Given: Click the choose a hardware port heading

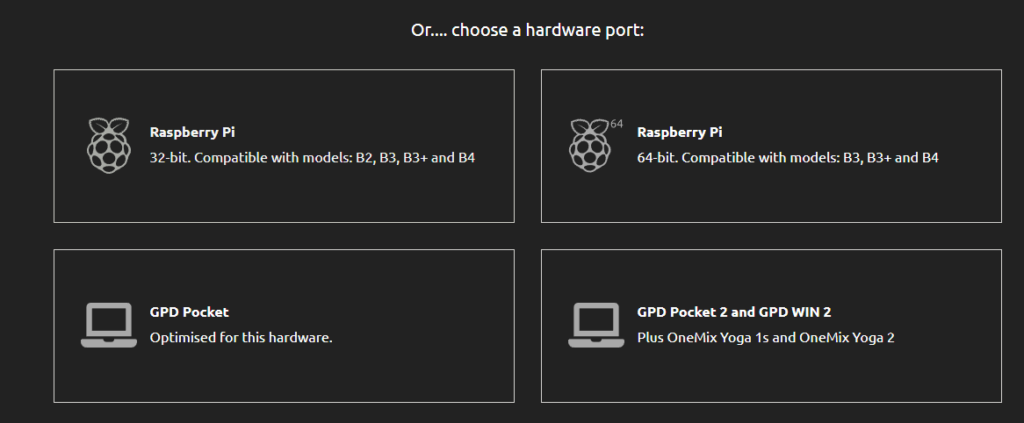Looking at the screenshot, I should [528, 30].
